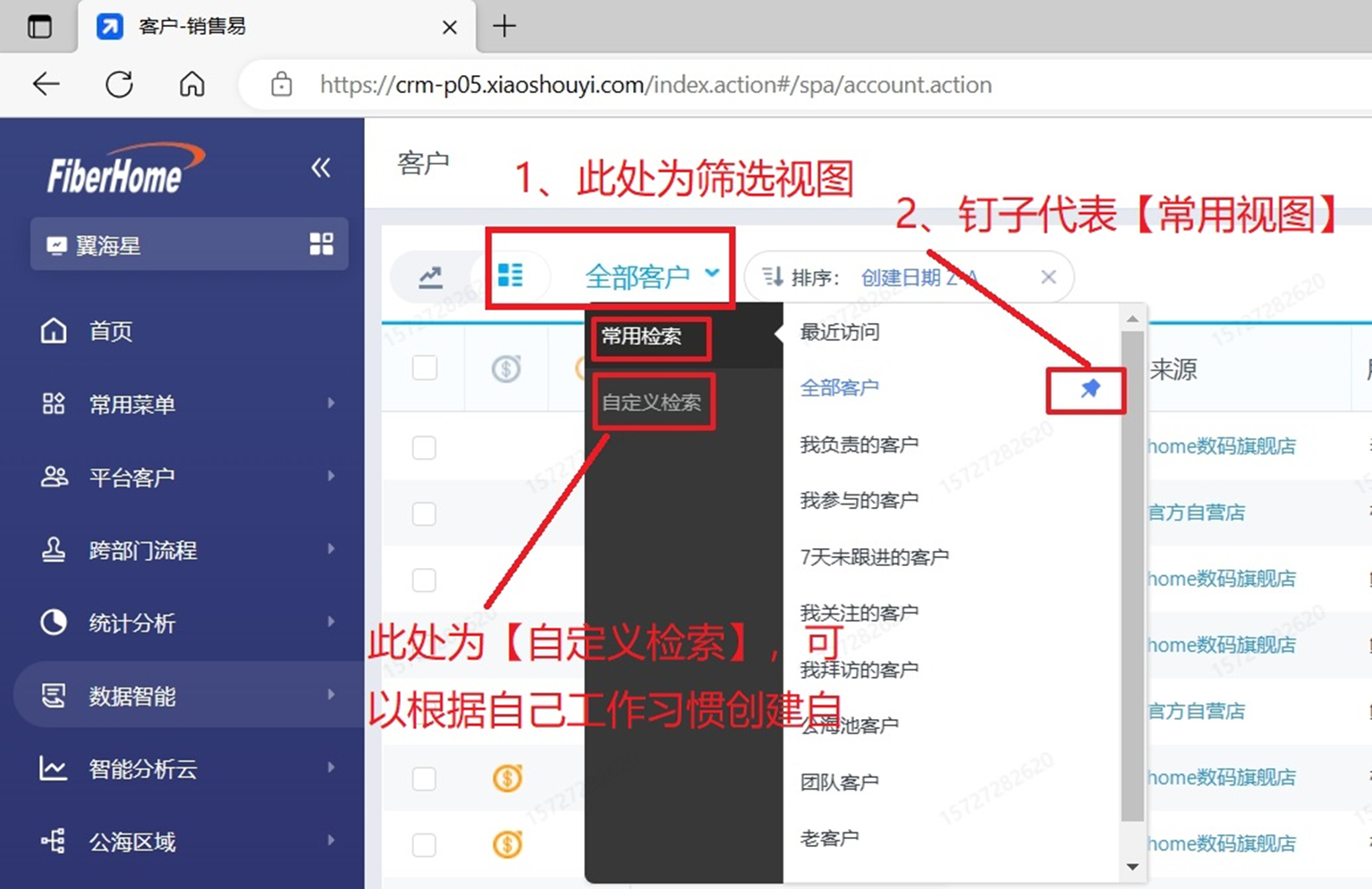The image size is (1372, 889).
Task: Select the list view layout icon
Action: point(510,275)
